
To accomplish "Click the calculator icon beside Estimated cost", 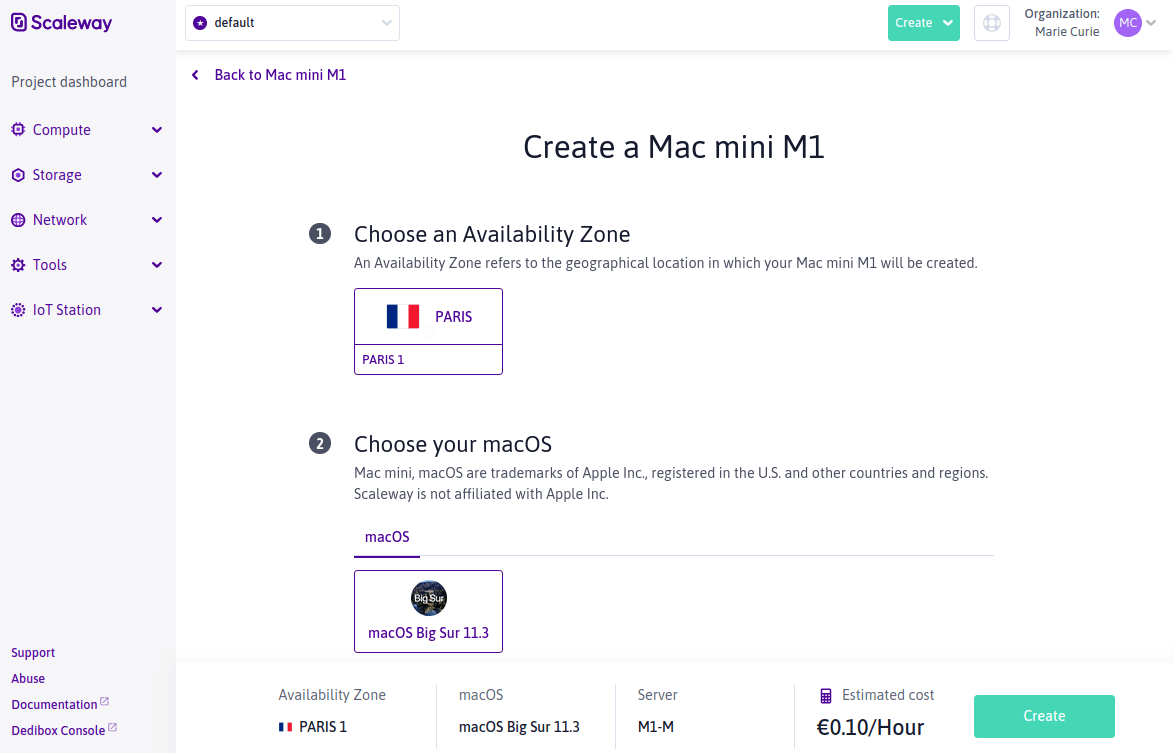I will coord(826,694).
